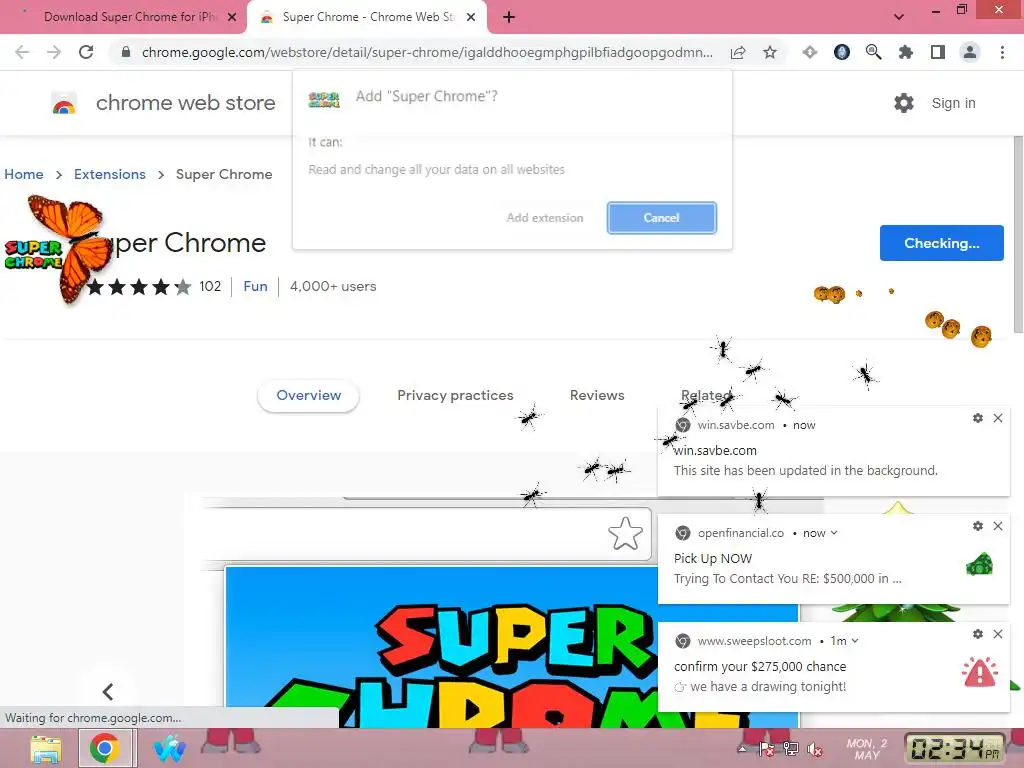Click the browser back arrow
Viewport: 1024px width, 768px height.
coord(22,52)
